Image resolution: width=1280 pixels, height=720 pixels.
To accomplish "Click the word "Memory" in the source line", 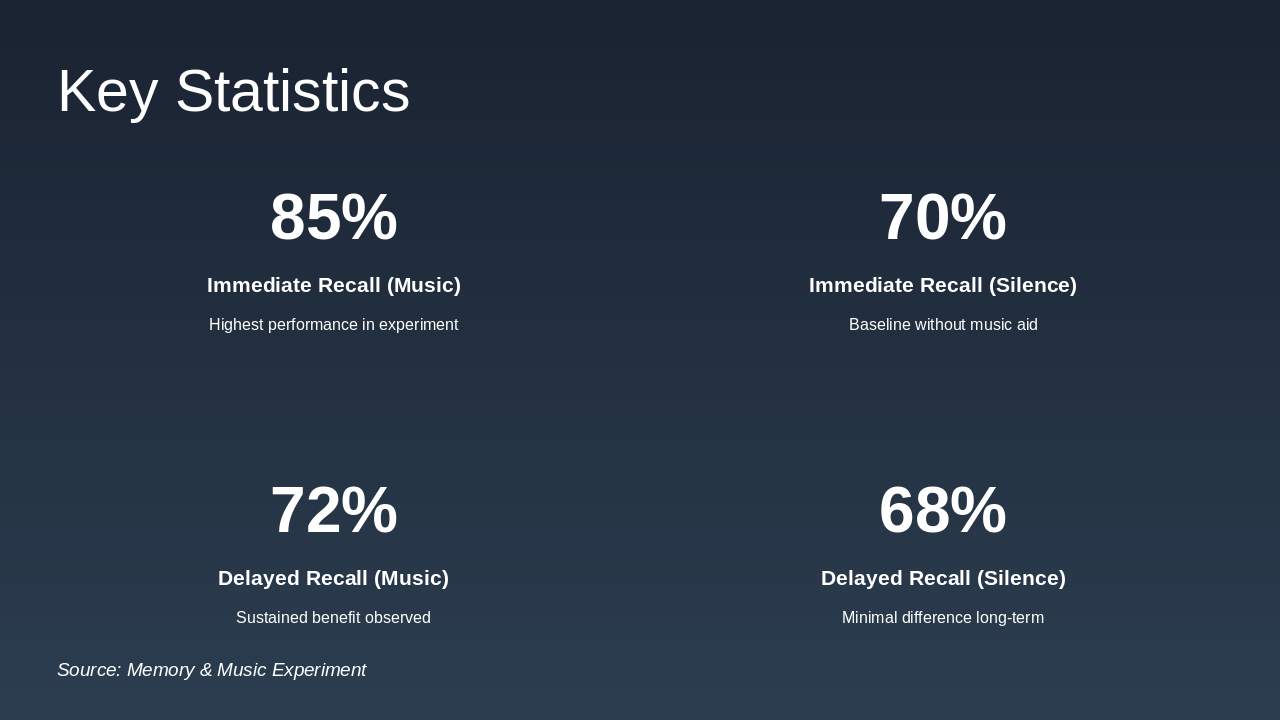I will (160, 670).
